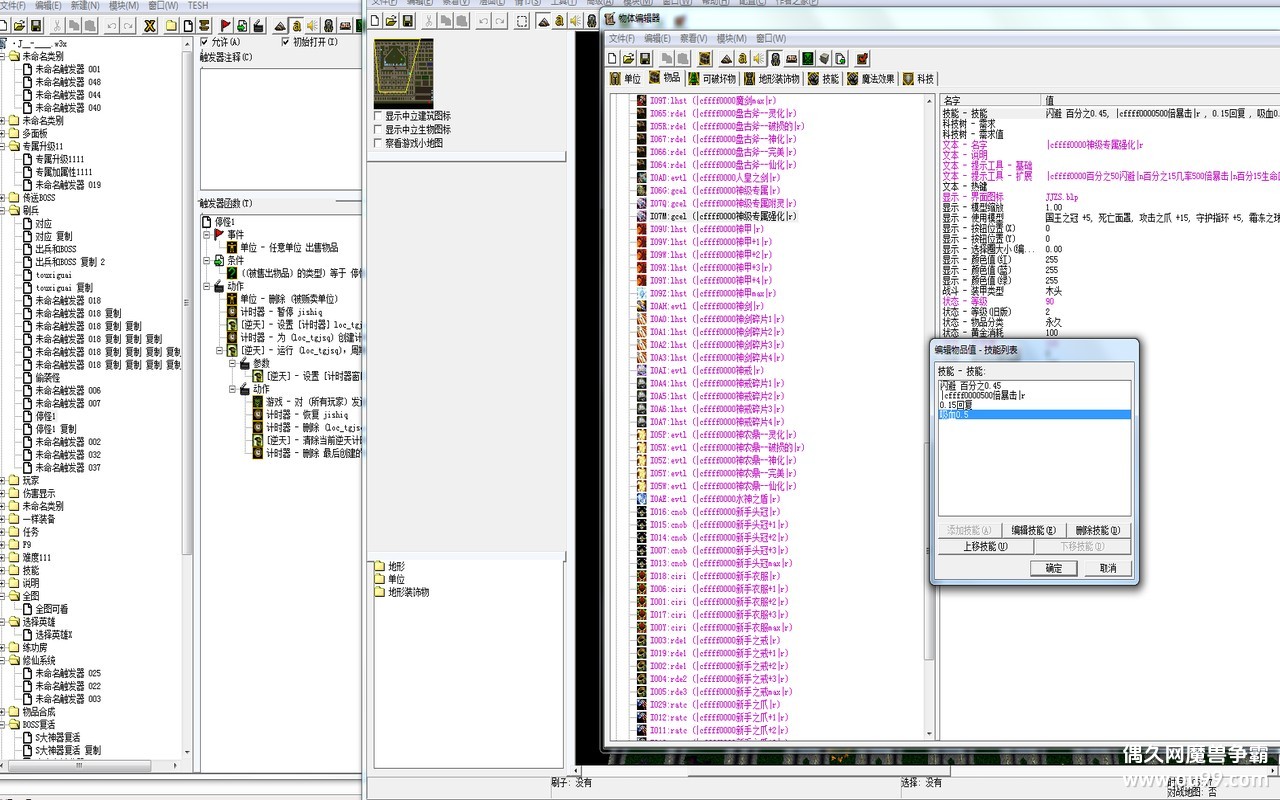Click the save icon in trigger editor toolbar

click(36, 24)
